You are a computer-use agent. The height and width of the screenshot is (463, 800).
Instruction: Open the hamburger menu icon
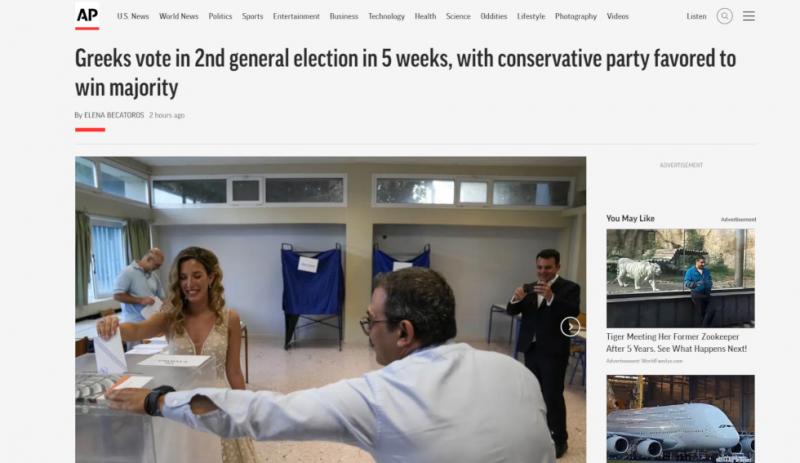coord(748,16)
